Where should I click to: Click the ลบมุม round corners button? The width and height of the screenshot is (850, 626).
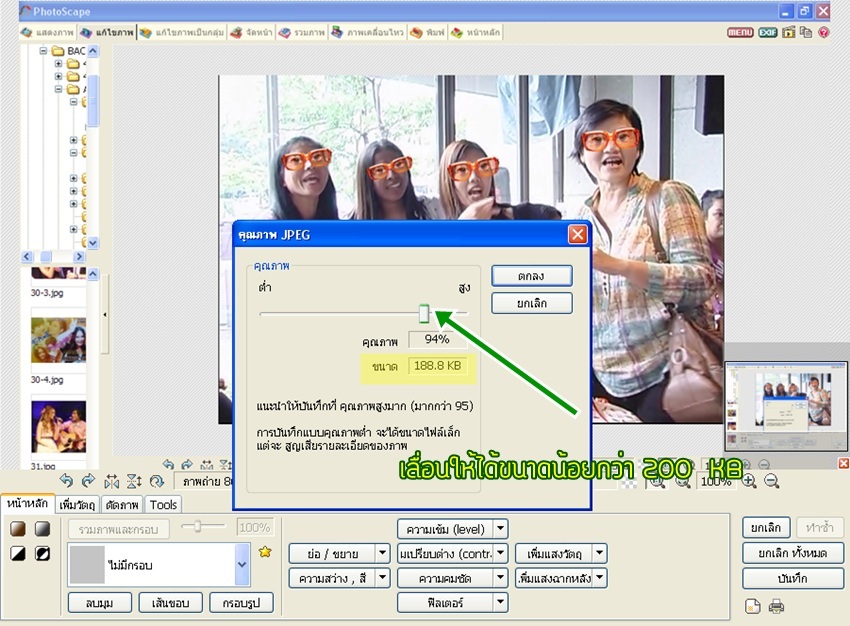point(100,603)
